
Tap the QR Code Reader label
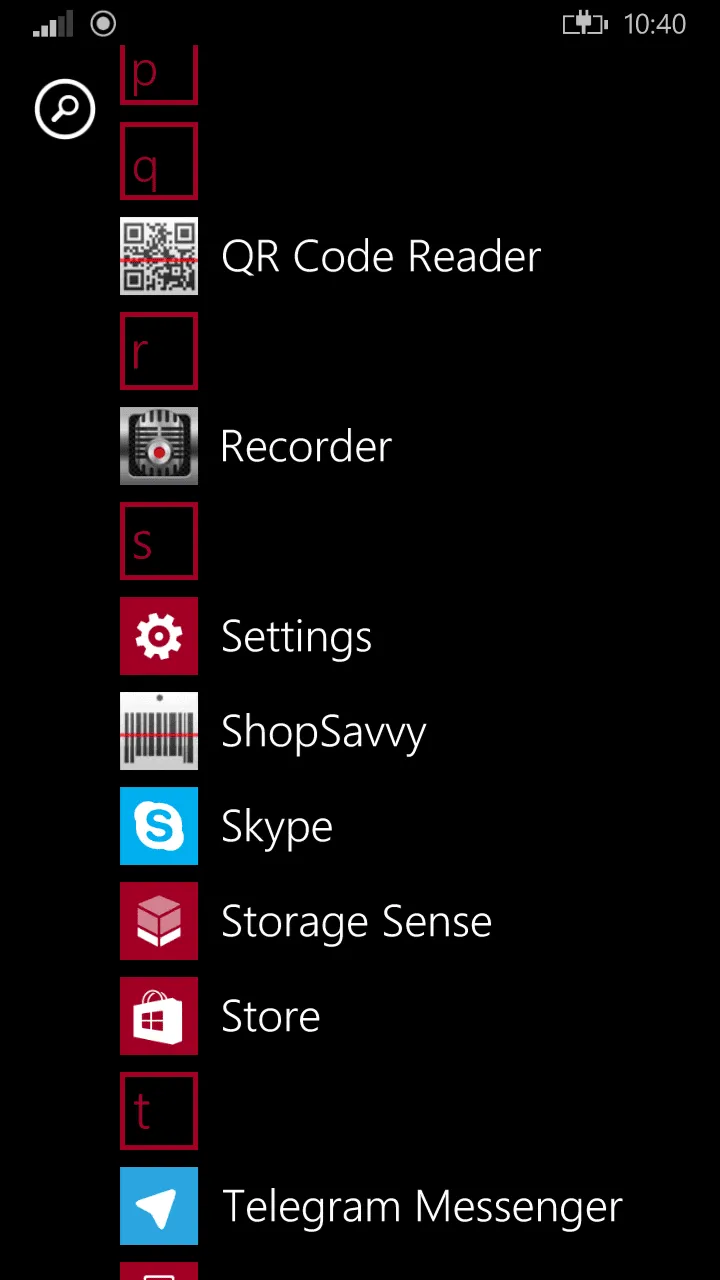click(x=380, y=257)
